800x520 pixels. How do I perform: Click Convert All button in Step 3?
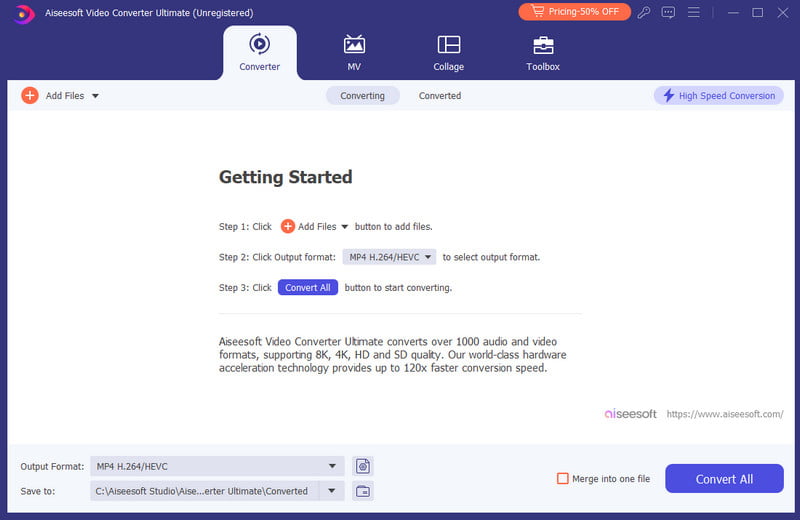[x=308, y=287]
